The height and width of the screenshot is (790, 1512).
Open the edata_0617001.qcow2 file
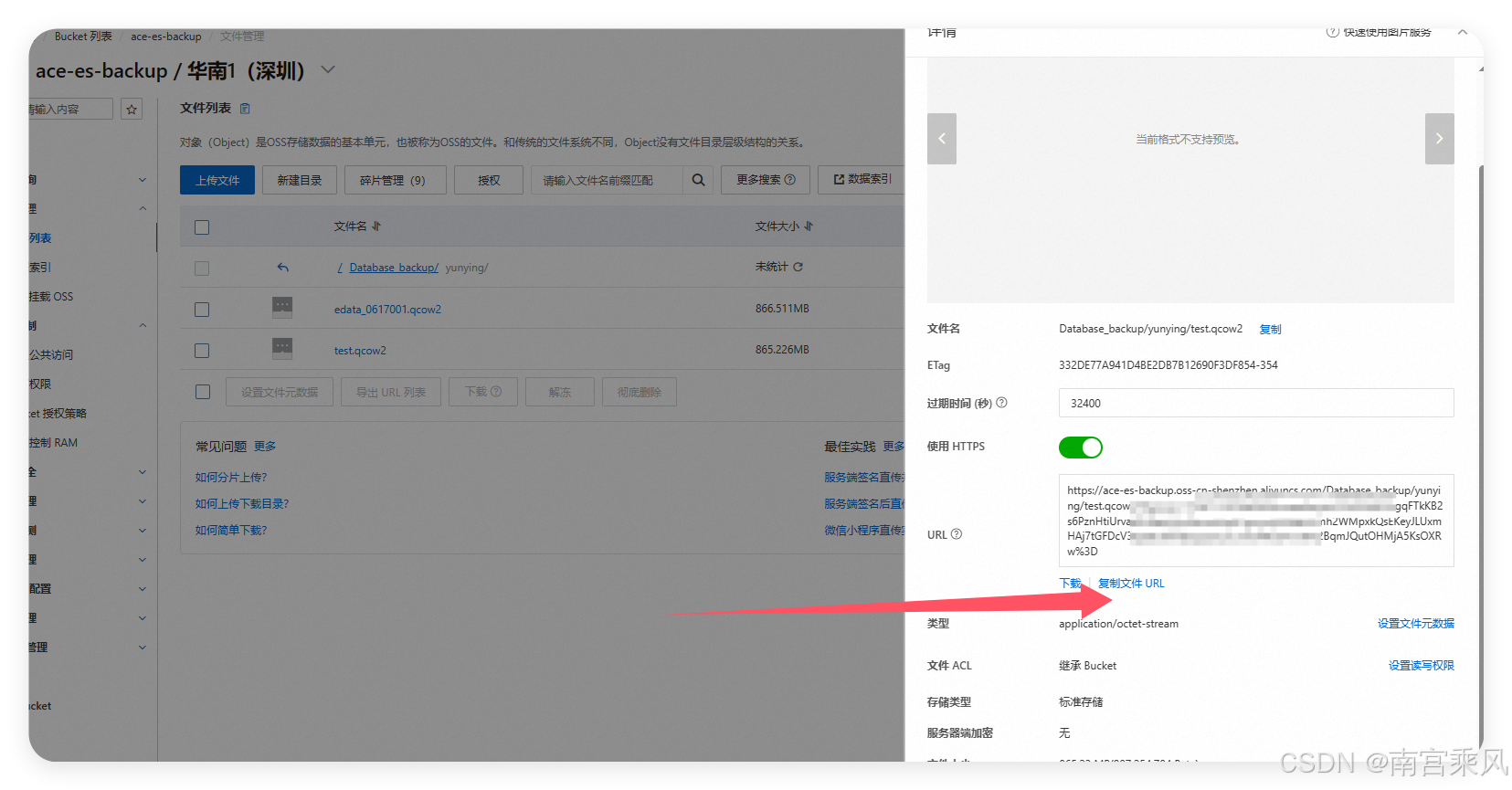387,310
